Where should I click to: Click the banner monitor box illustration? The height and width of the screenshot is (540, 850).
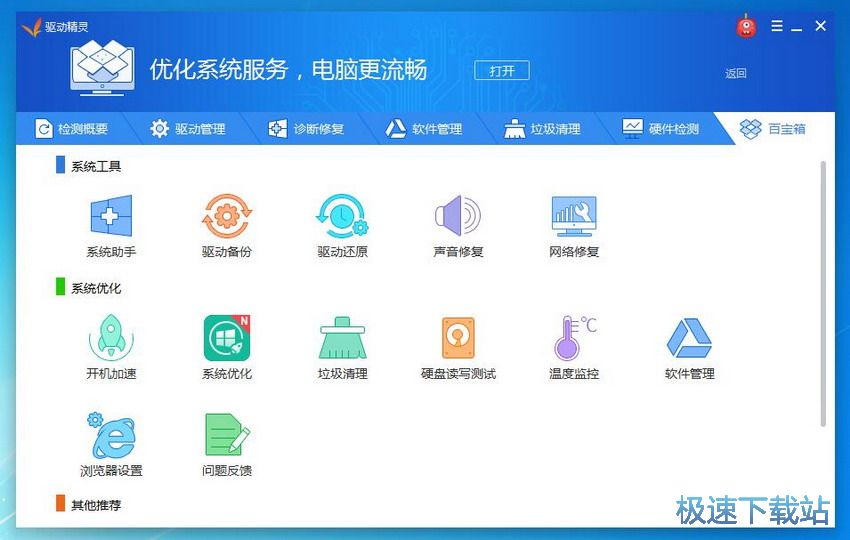[102, 68]
